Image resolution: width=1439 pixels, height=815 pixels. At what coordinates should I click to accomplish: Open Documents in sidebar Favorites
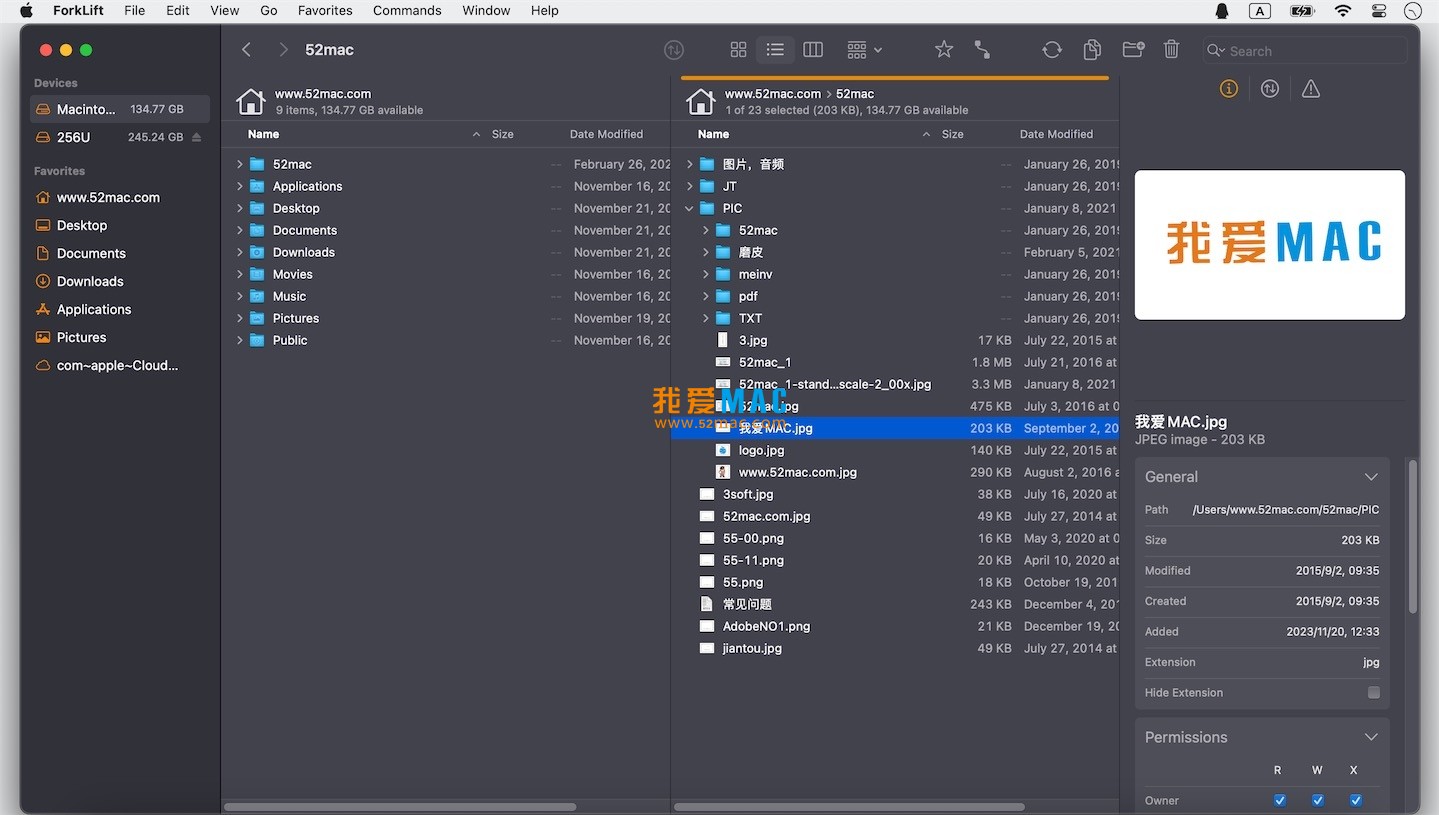click(91, 254)
